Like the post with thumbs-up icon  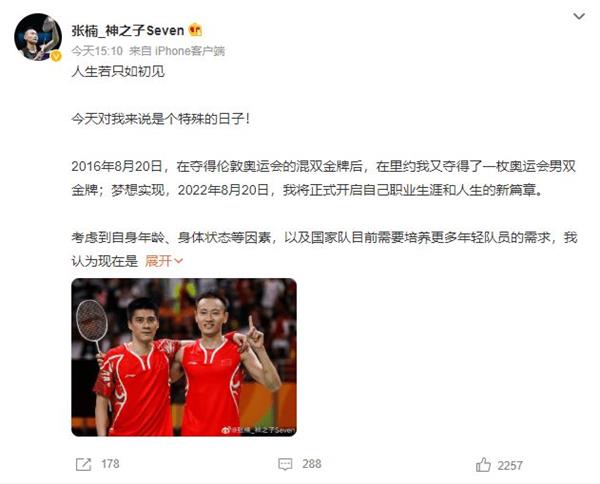(x=483, y=465)
